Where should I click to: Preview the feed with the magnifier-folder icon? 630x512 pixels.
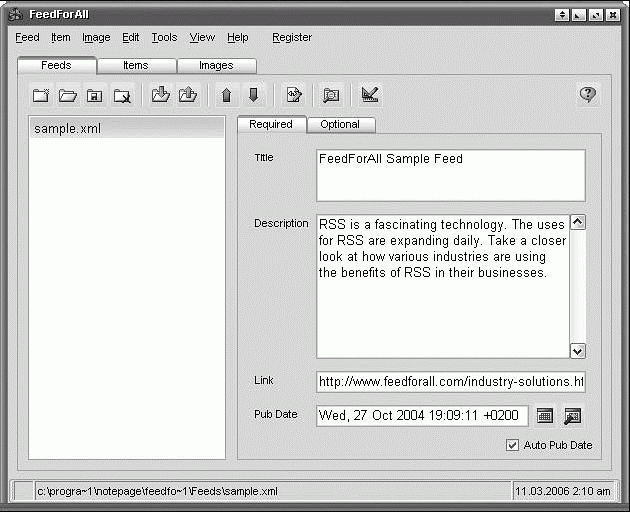331,95
